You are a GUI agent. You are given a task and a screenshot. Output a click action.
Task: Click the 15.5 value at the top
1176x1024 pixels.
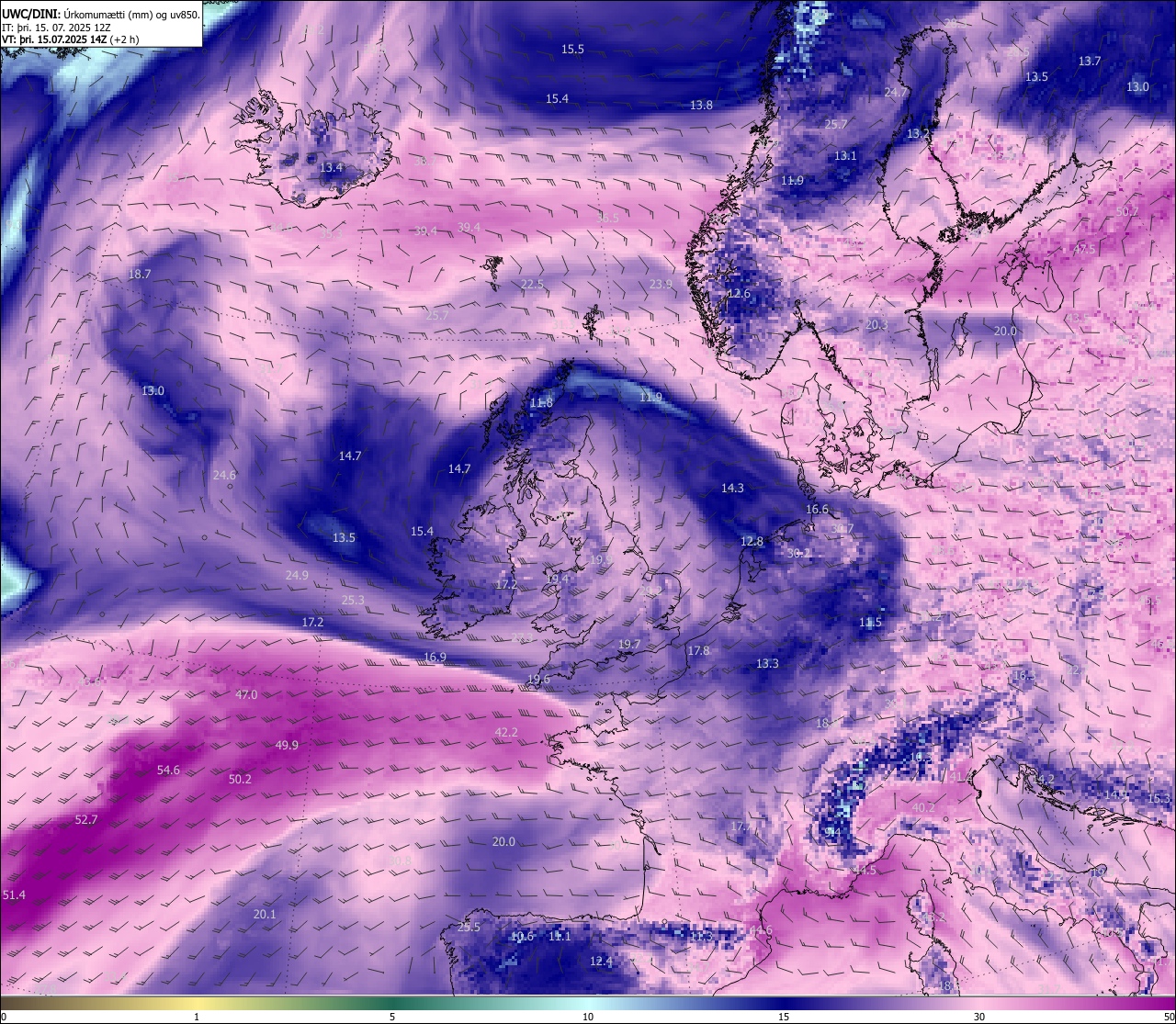pos(572,49)
